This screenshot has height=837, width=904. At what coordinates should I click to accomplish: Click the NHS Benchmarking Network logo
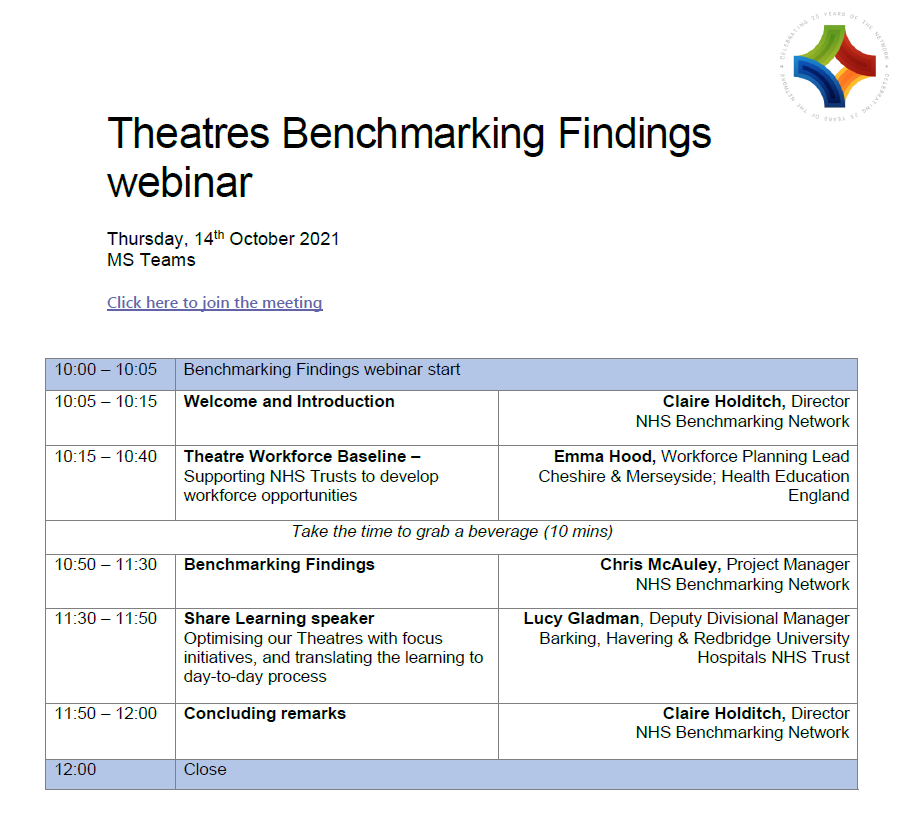(x=835, y=66)
